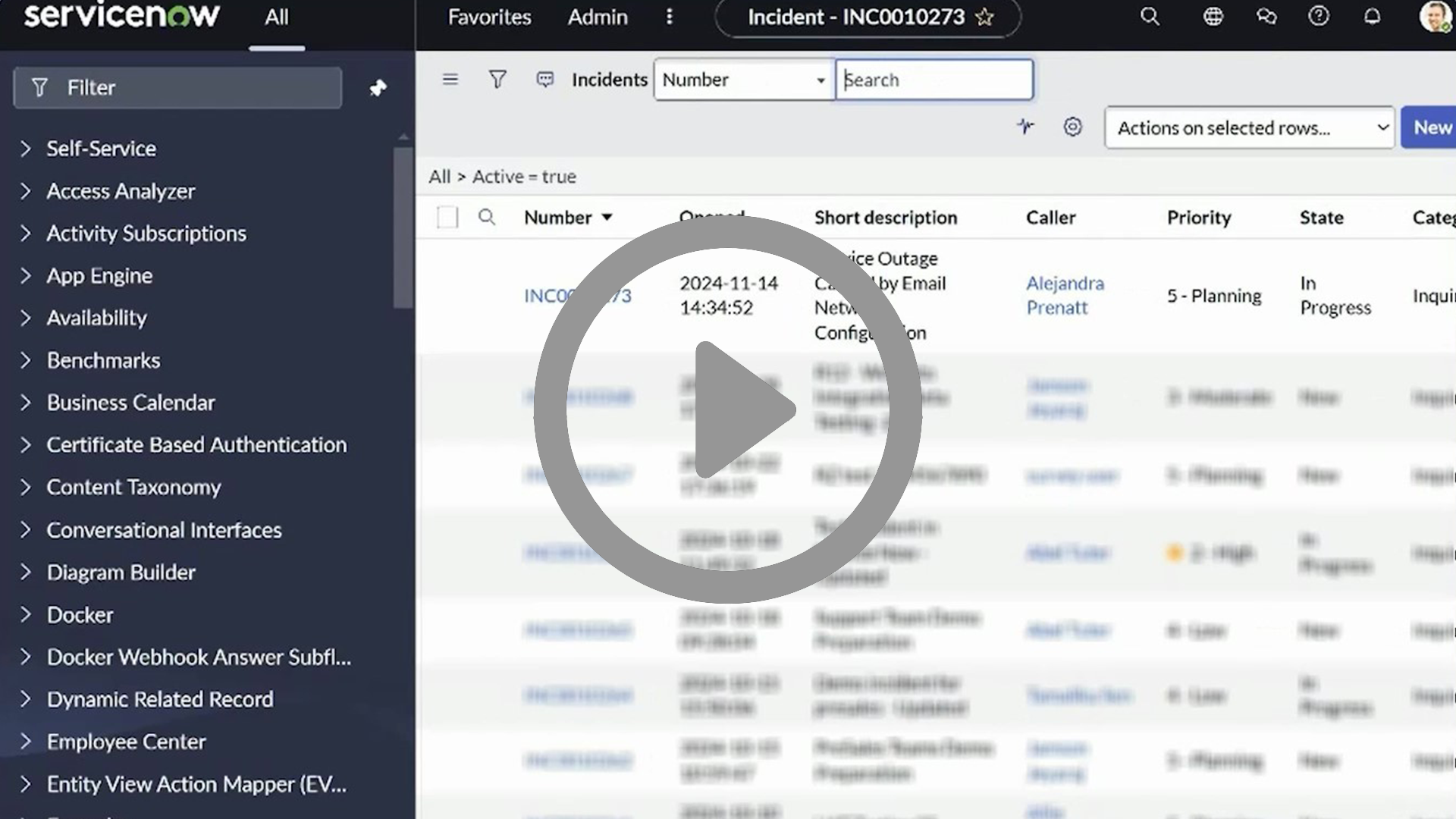Open caller link Alejandra Prenatt
Screen dimensions: 1456x819
pyautogui.click(x=1065, y=296)
